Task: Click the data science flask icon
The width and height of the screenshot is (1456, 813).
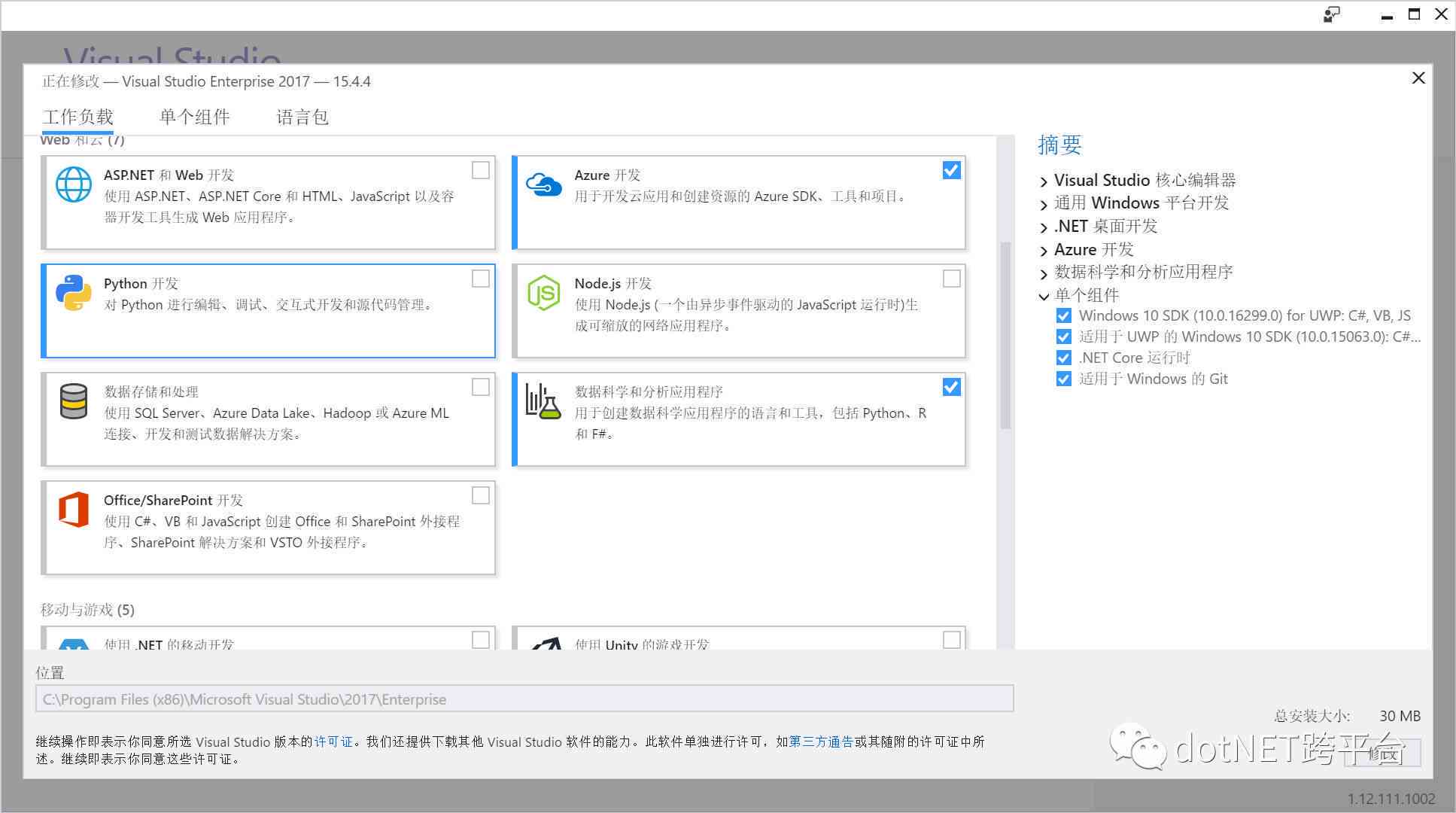Action: [544, 401]
